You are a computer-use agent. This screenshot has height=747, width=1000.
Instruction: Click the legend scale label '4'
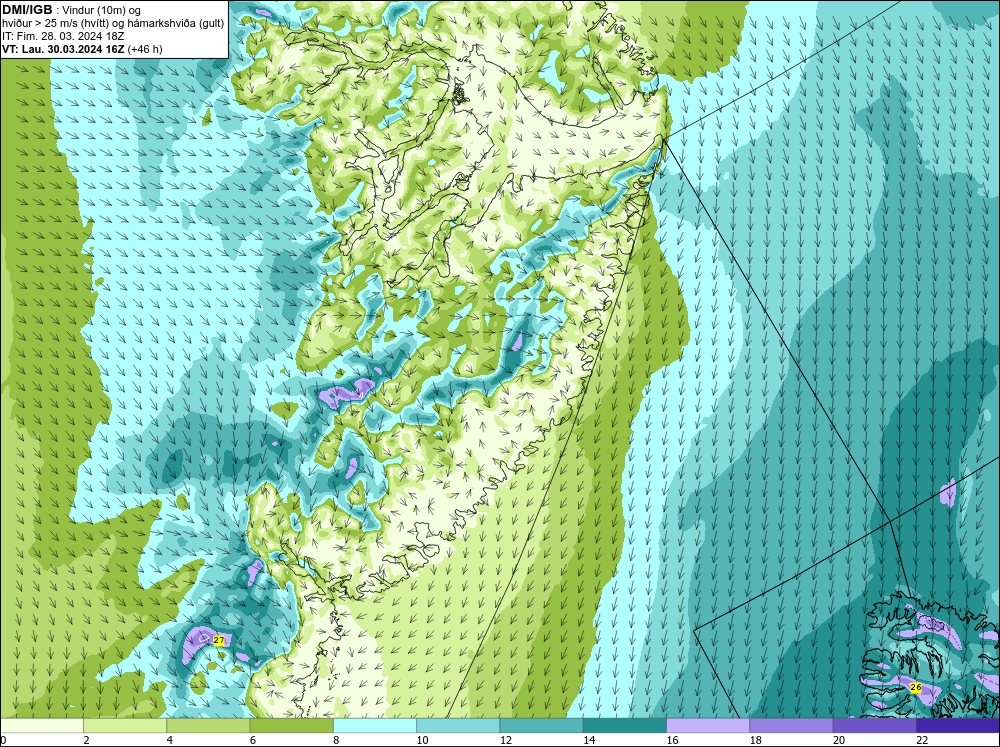(169, 740)
